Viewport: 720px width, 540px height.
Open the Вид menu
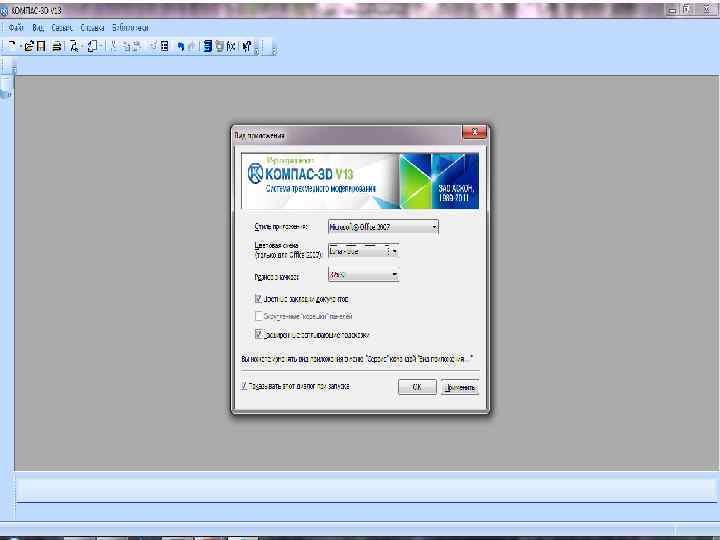(x=38, y=28)
